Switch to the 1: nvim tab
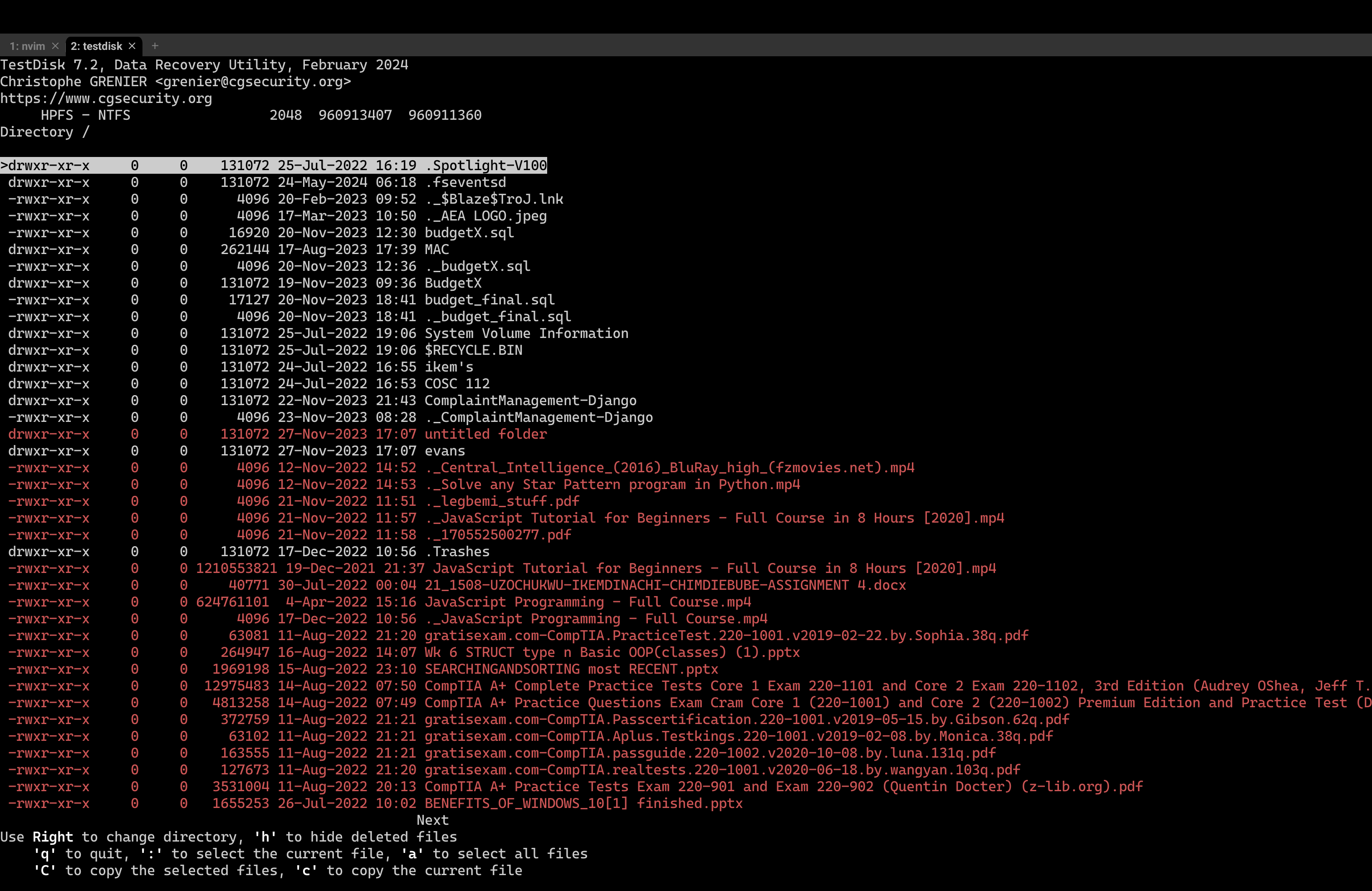The height and width of the screenshot is (891, 1372). [x=27, y=46]
